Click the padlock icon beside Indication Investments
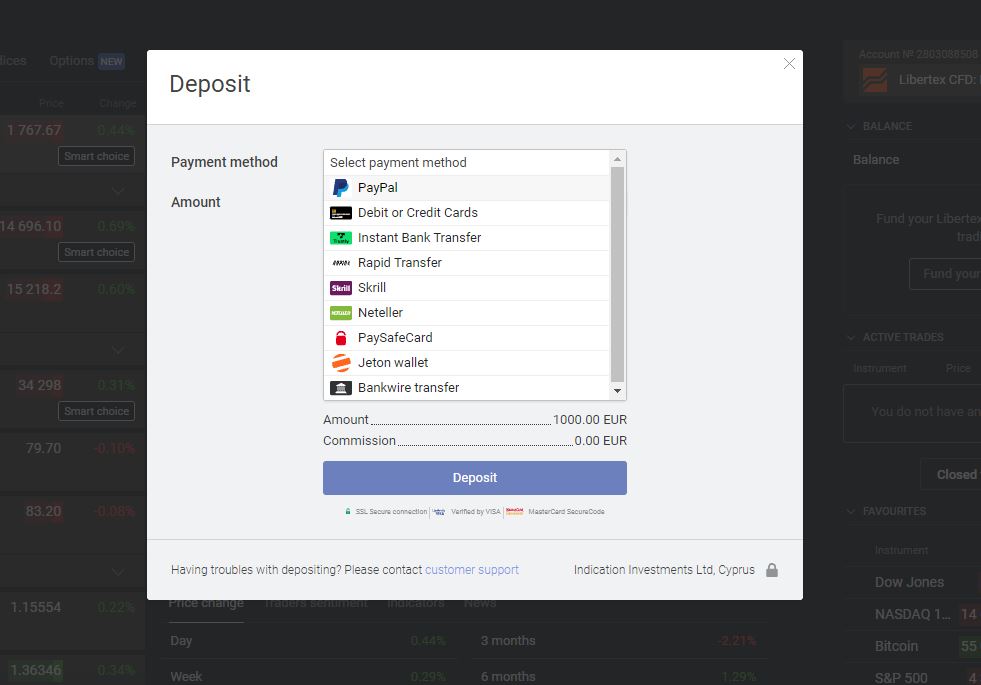This screenshot has height=685, width=981. 772,570
